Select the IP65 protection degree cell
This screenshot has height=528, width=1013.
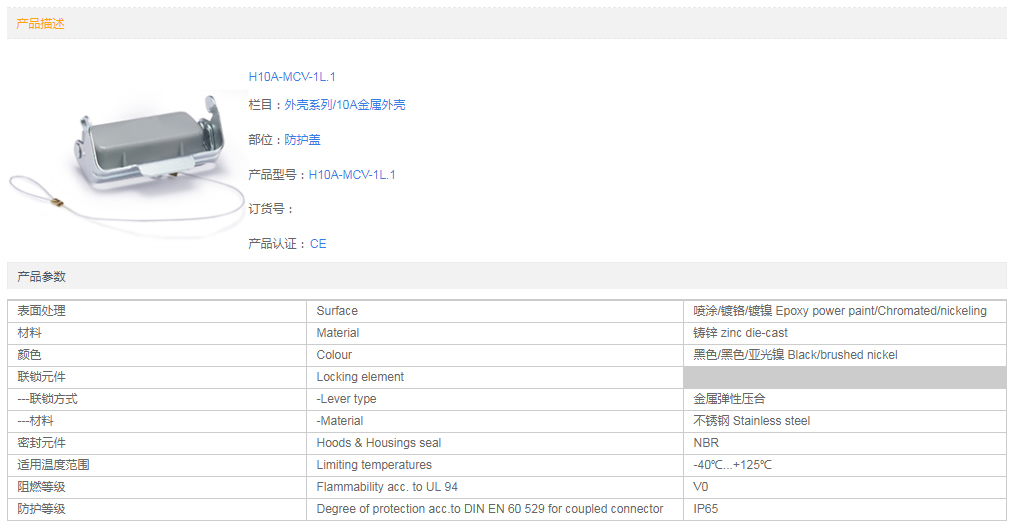coord(704,509)
